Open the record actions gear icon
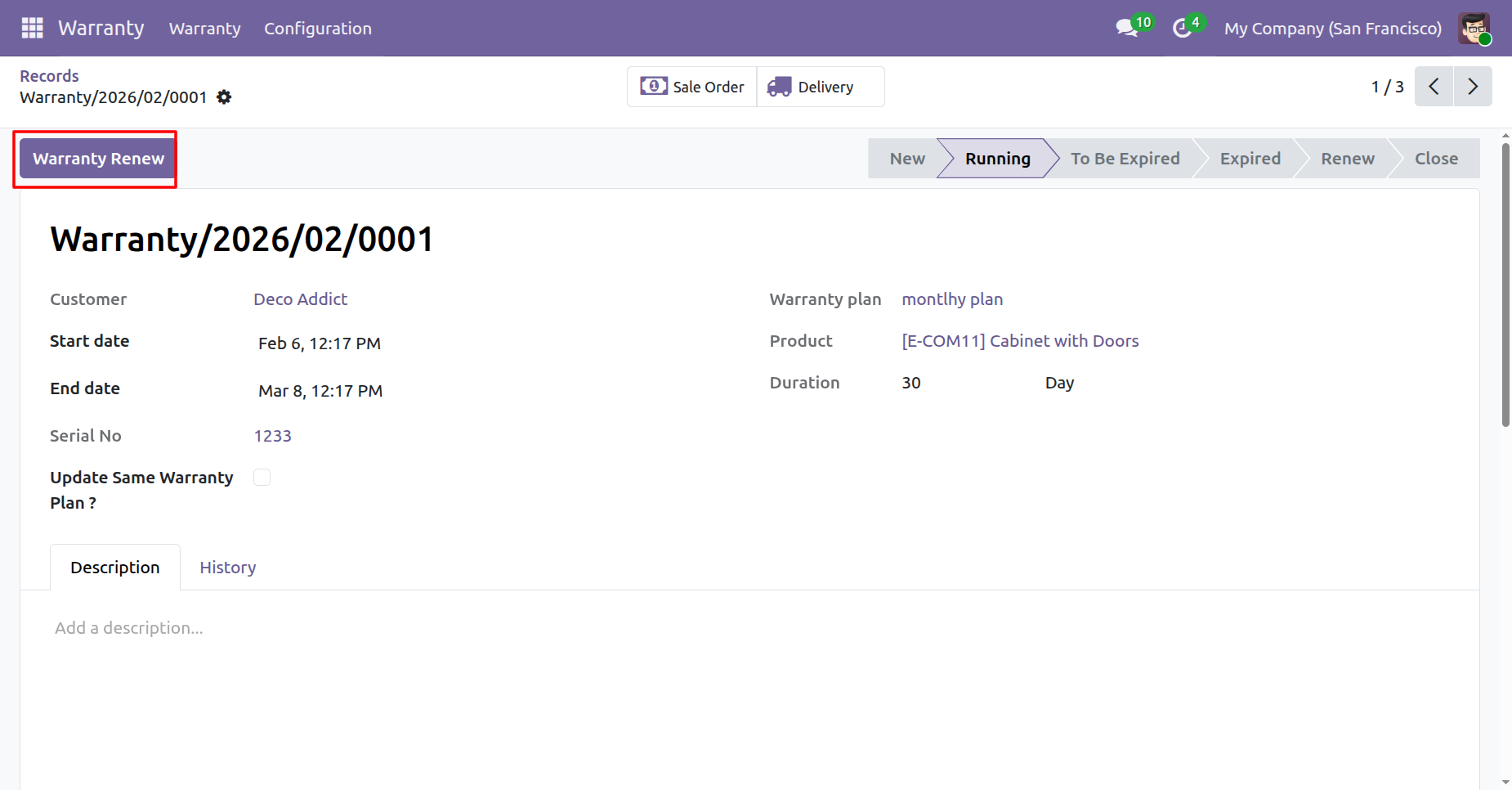The image size is (1512, 790). click(x=224, y=97)
